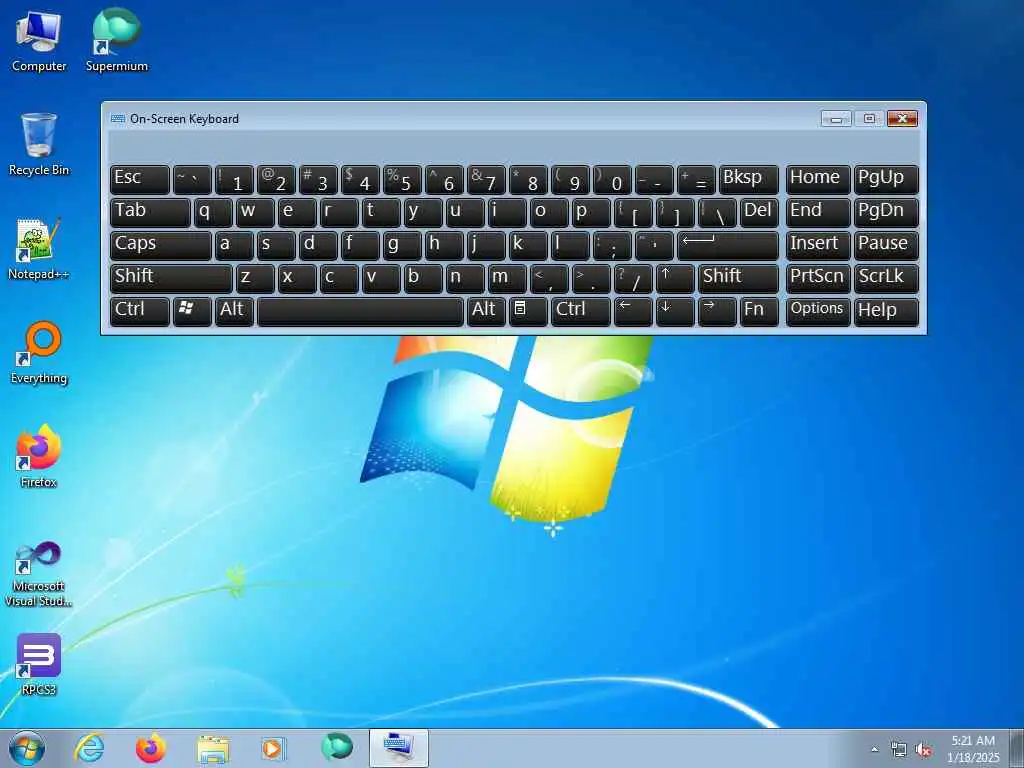The image size is (1024, 768).
Task: Click the Bksp key
Action: pos(748,180)
